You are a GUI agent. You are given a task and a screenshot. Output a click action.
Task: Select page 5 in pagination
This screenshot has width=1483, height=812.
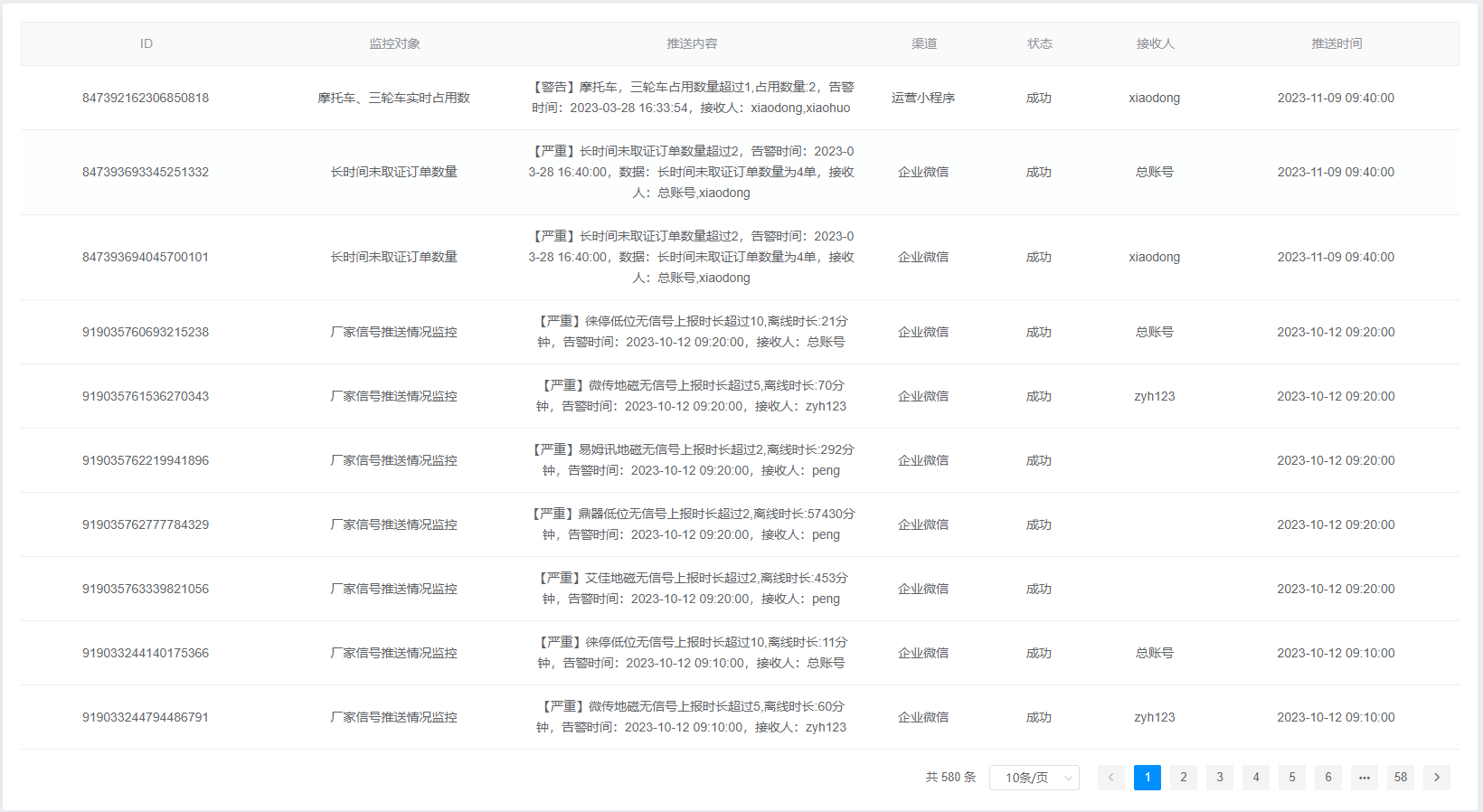(1291, 778)
